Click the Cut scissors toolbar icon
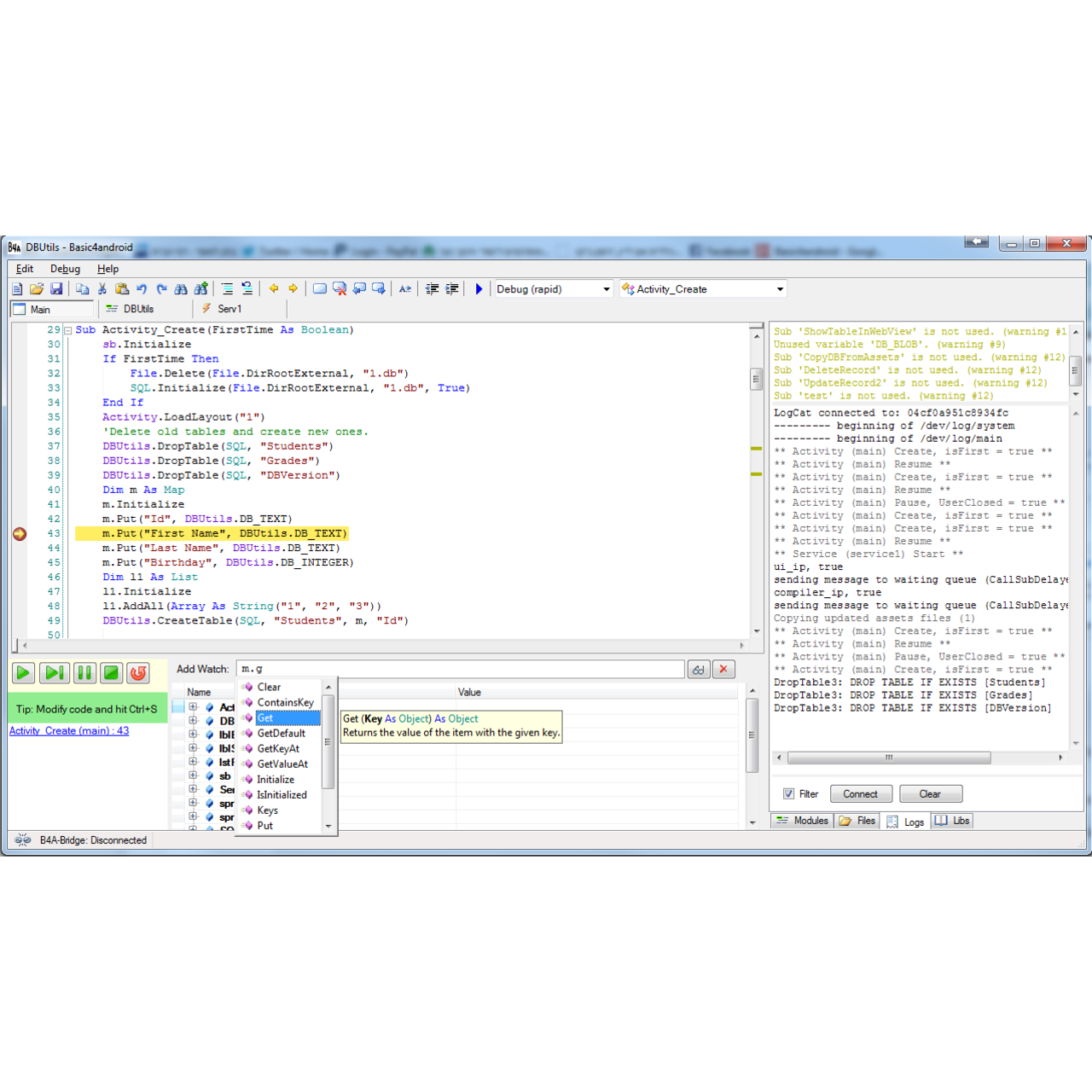 pyautogui.click(x=102, y=289)
